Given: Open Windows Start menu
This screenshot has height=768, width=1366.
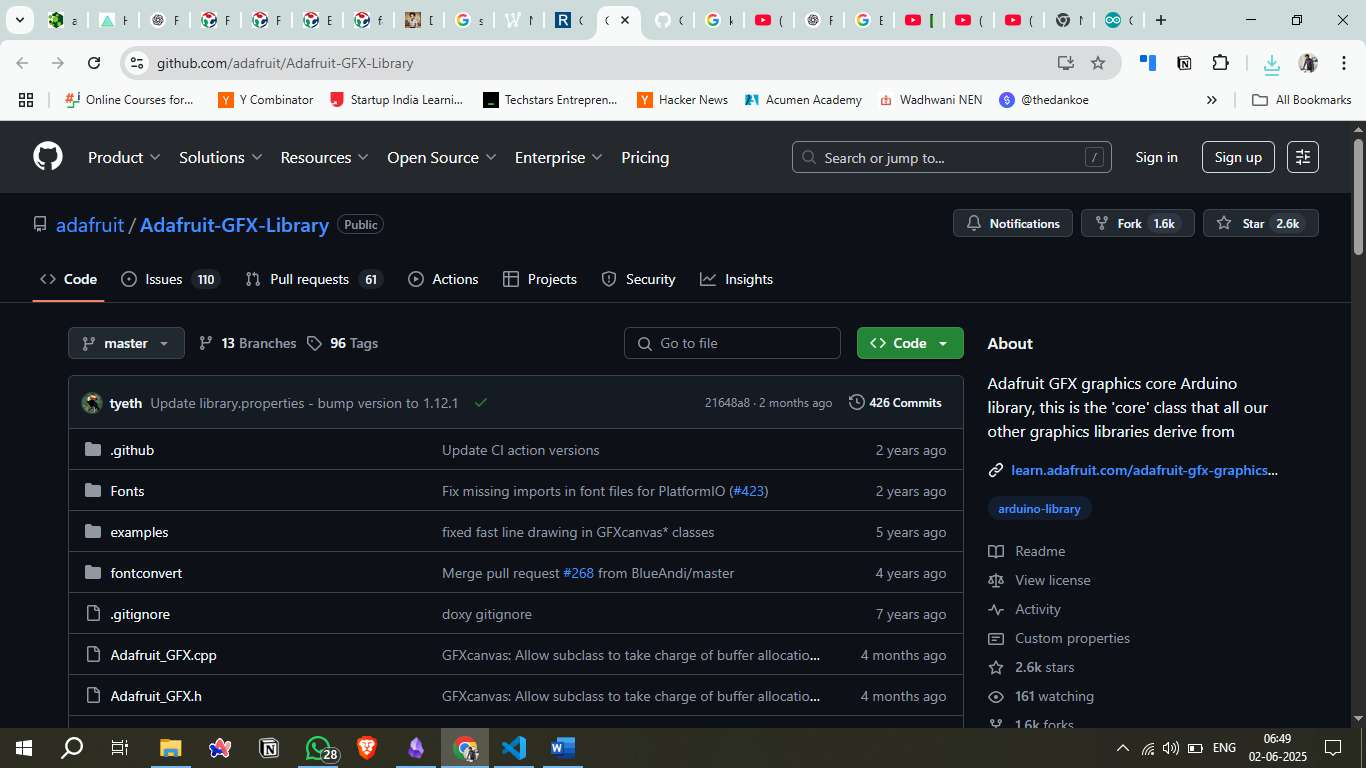Looking at the screenshot, I should [x=24, y=748].
